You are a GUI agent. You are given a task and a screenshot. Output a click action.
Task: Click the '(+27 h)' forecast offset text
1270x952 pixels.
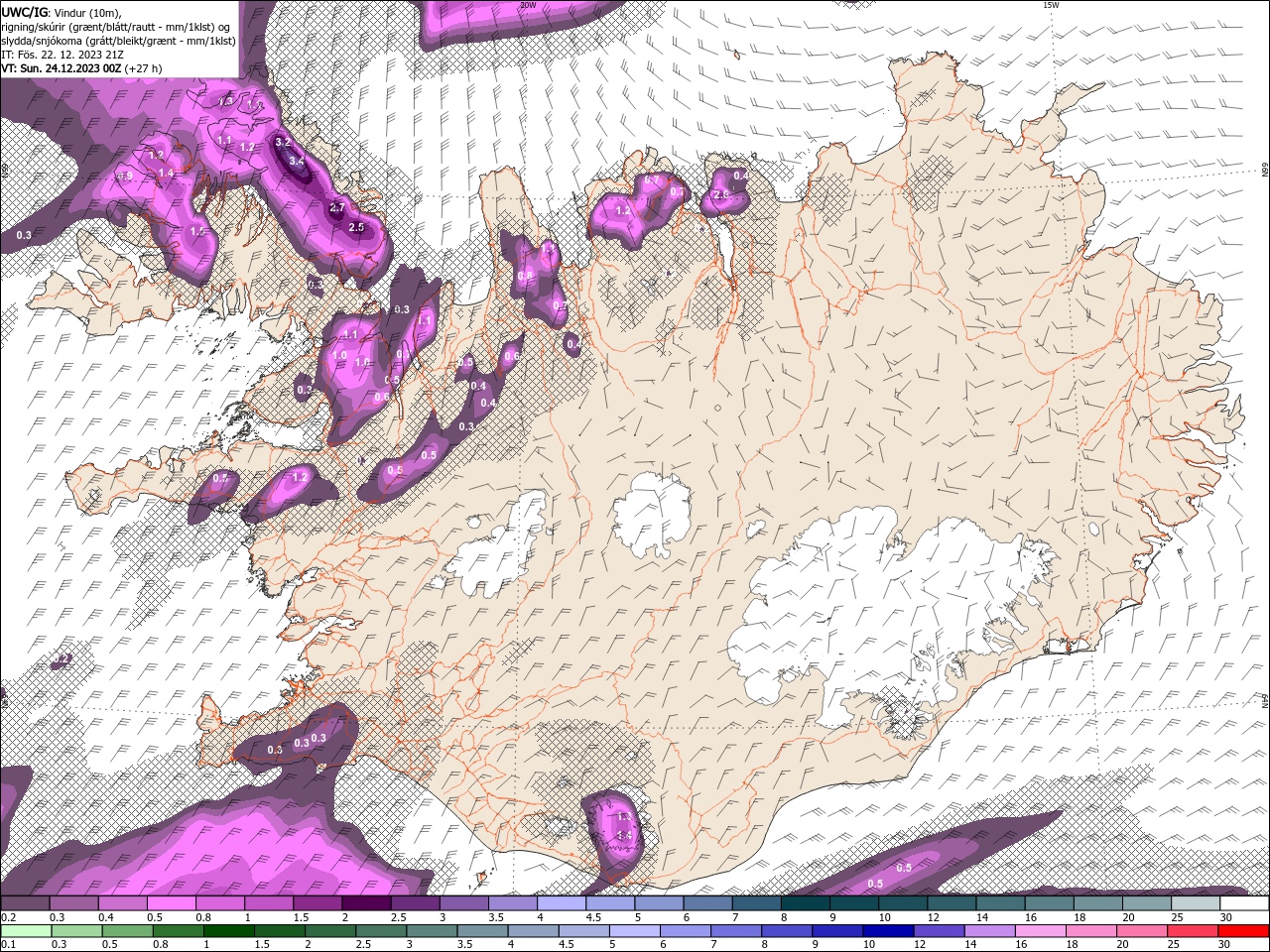pos(144,68)
